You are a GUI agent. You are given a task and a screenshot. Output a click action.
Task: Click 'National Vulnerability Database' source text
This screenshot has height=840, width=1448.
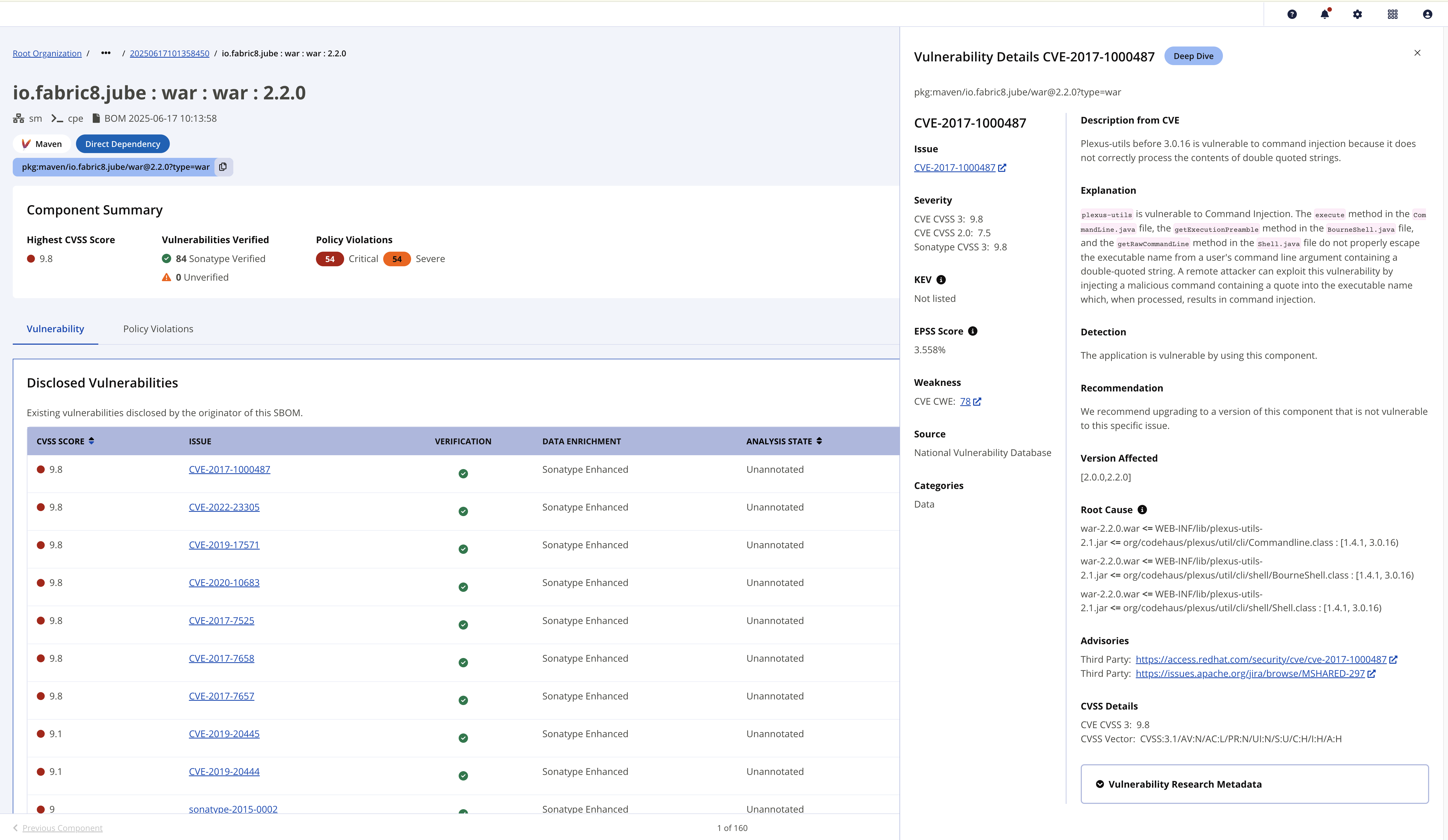pos(983,453)
